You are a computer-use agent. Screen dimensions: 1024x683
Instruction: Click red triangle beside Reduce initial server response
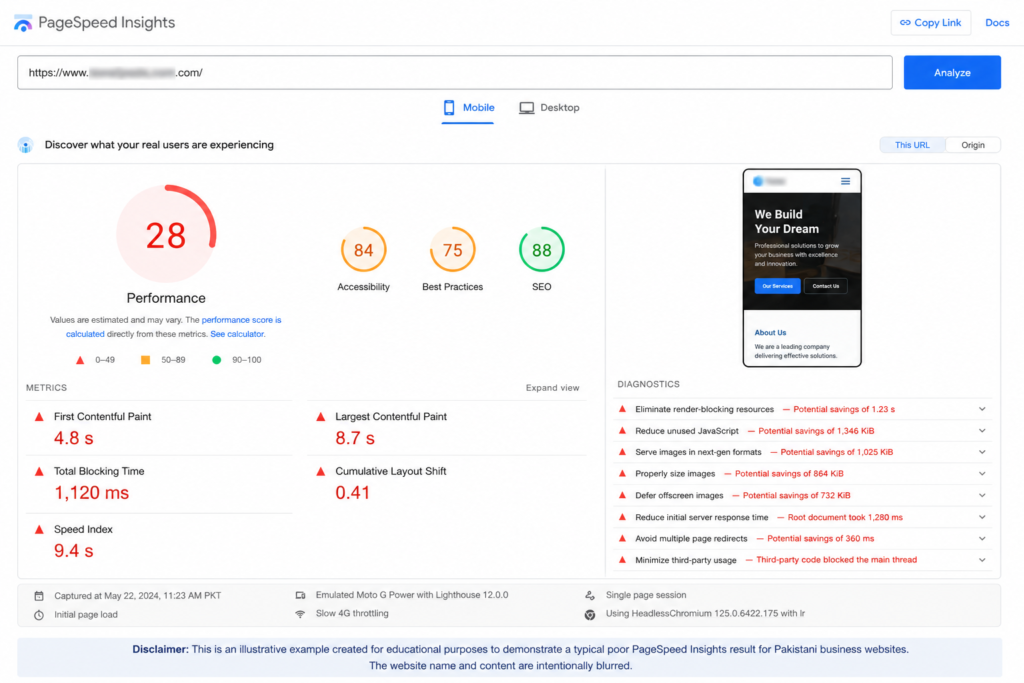[622, 517]
